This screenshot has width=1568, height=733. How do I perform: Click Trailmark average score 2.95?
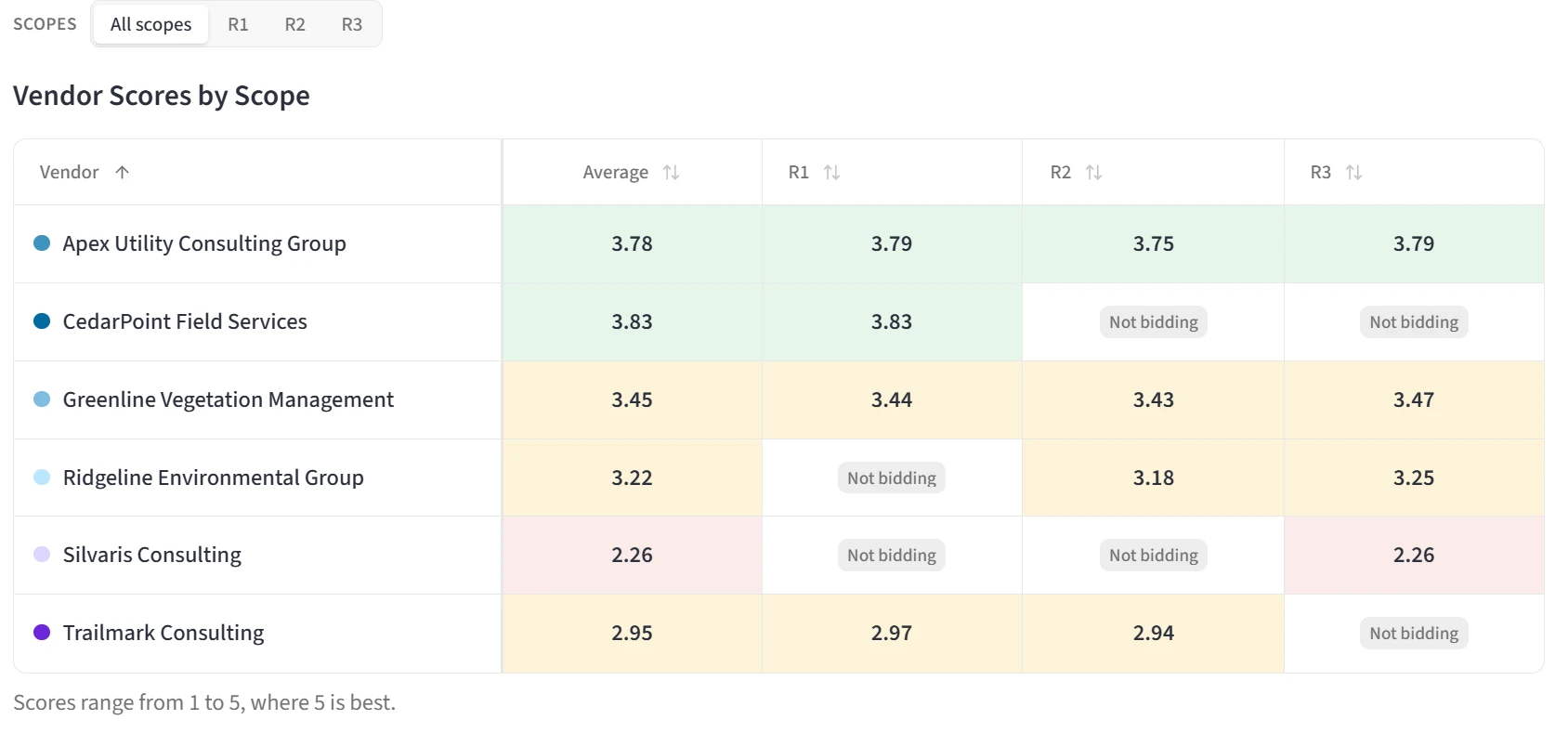pos(632,633)
